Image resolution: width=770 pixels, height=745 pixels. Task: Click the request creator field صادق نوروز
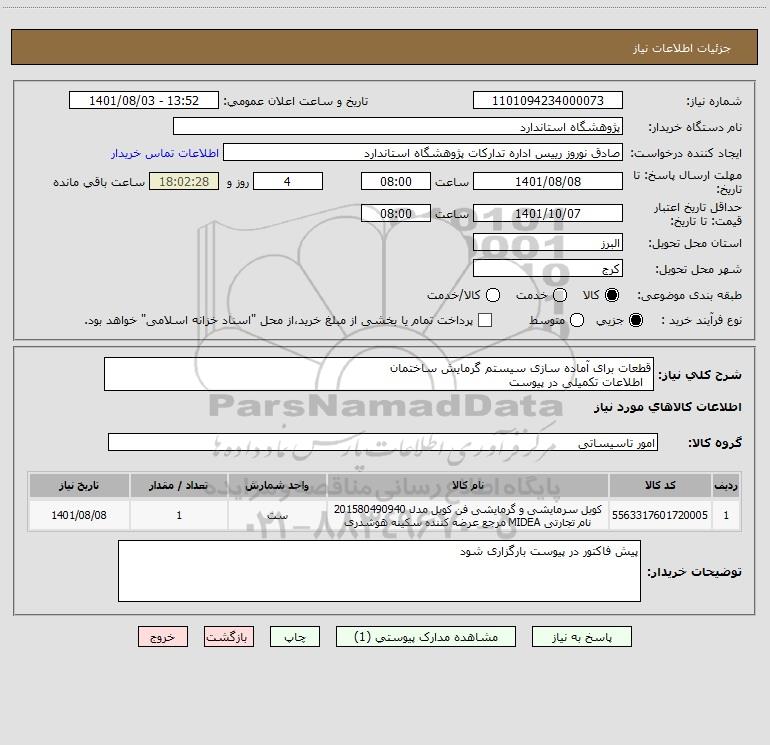[423, 153]
